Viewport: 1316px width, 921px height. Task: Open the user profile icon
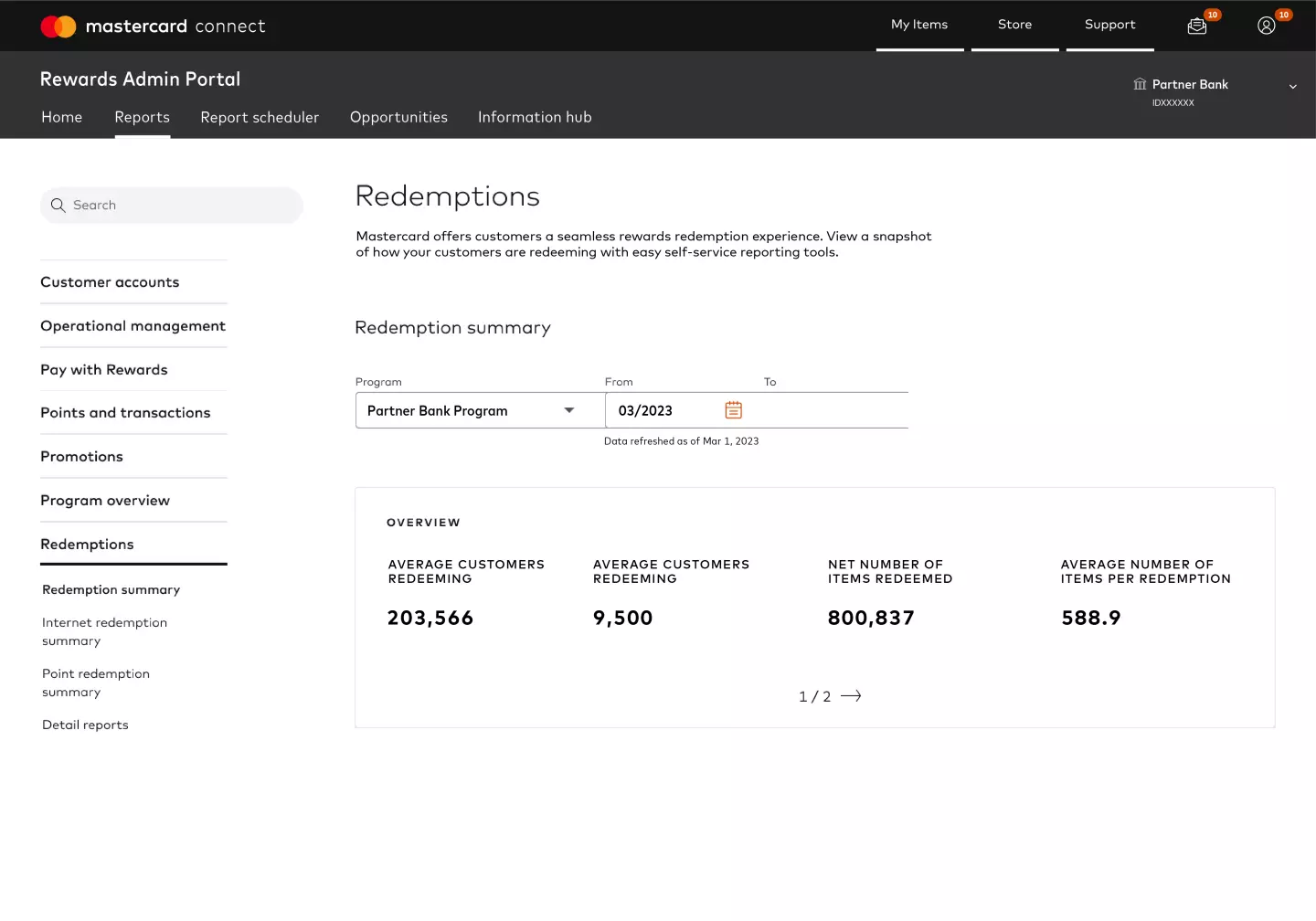click(x=1267, y=26)
